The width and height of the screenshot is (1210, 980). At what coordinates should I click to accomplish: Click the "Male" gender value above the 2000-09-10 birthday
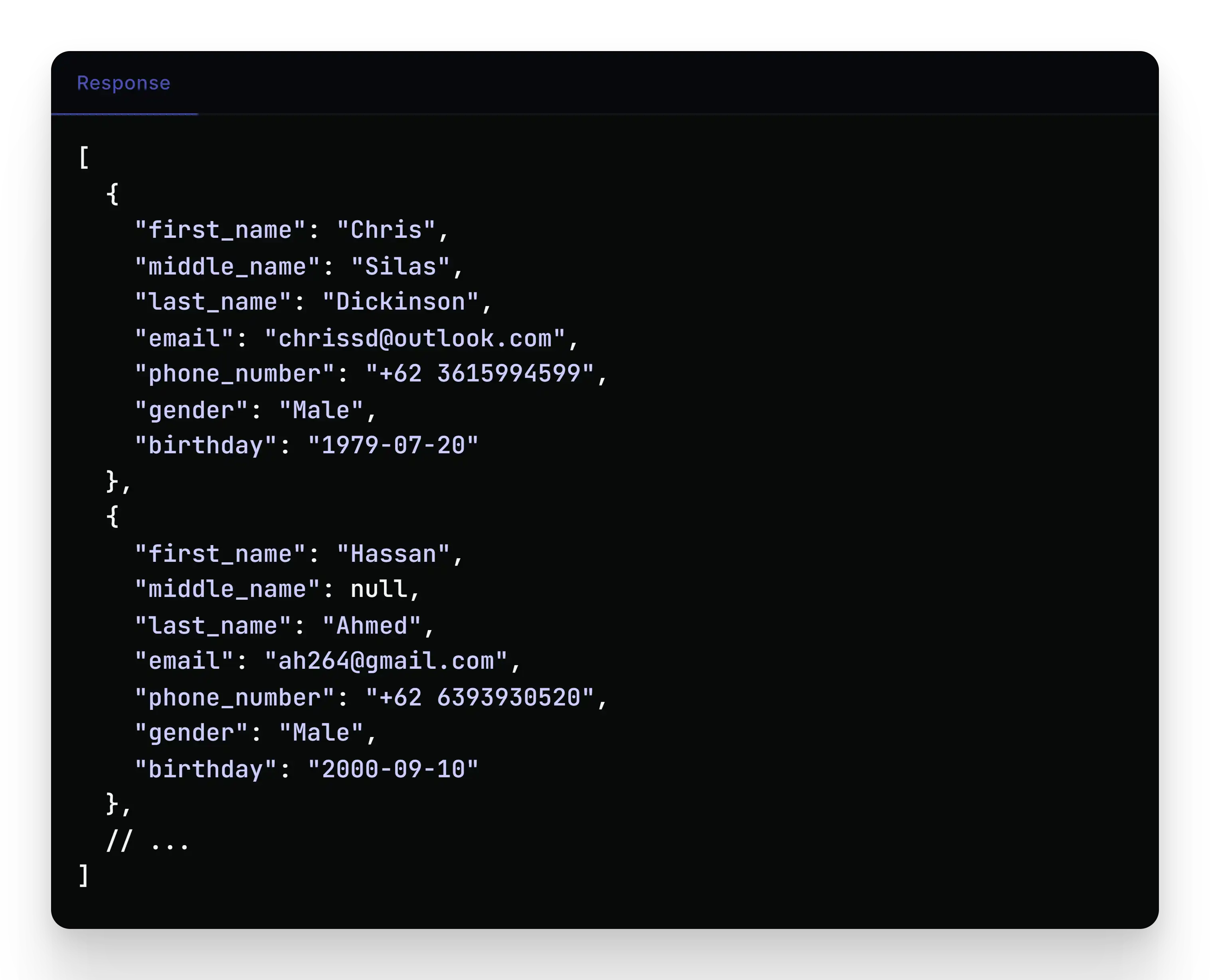click(321, 733)
